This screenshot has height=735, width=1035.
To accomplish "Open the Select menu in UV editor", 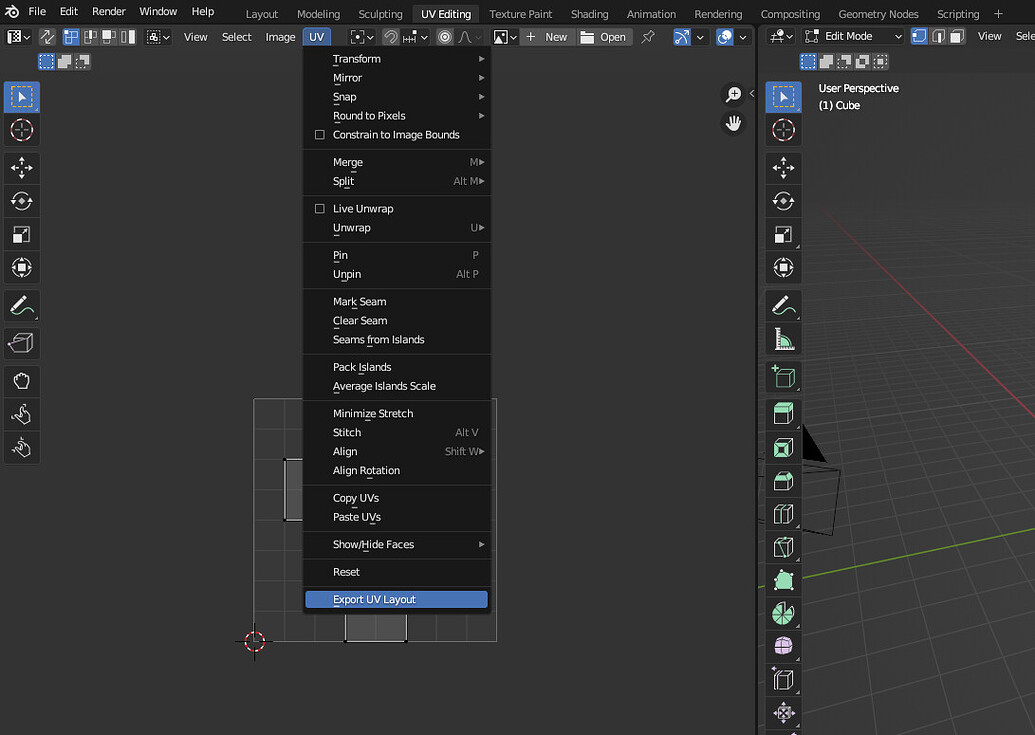I will click(236, 37).
